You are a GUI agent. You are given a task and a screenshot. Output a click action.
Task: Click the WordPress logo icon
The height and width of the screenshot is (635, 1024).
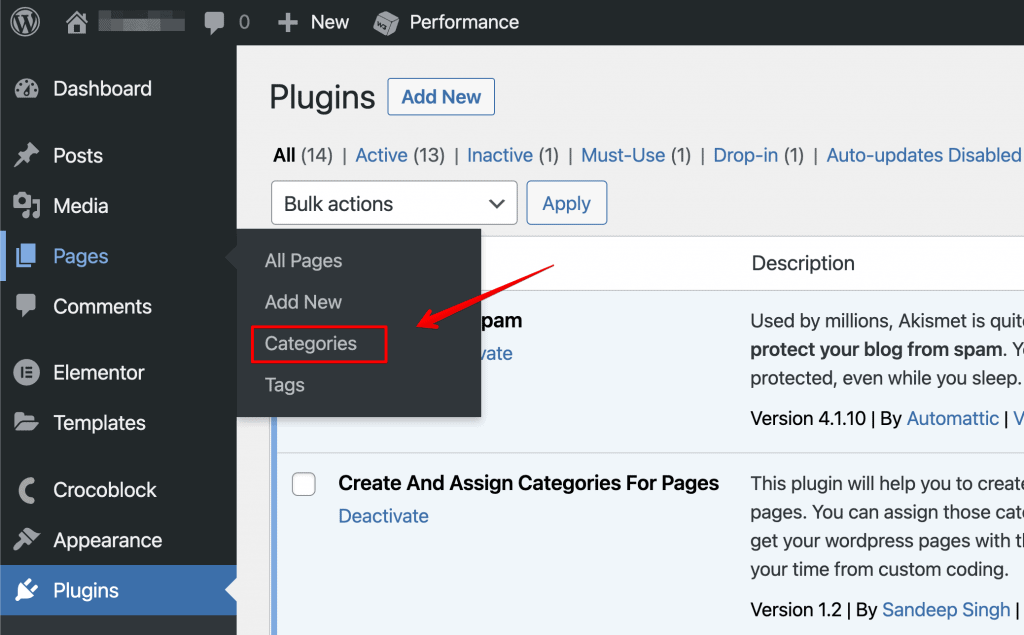tap(25, 22)
